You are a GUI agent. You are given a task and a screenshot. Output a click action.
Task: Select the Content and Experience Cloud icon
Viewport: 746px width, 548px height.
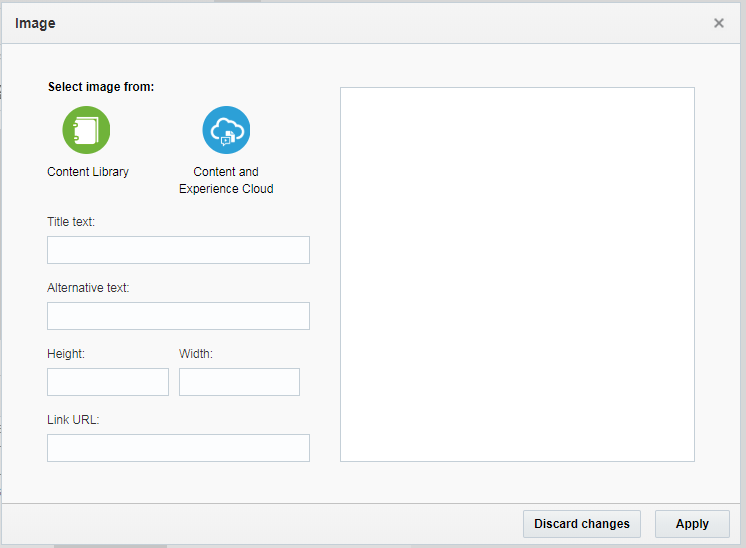pos(226,130)
